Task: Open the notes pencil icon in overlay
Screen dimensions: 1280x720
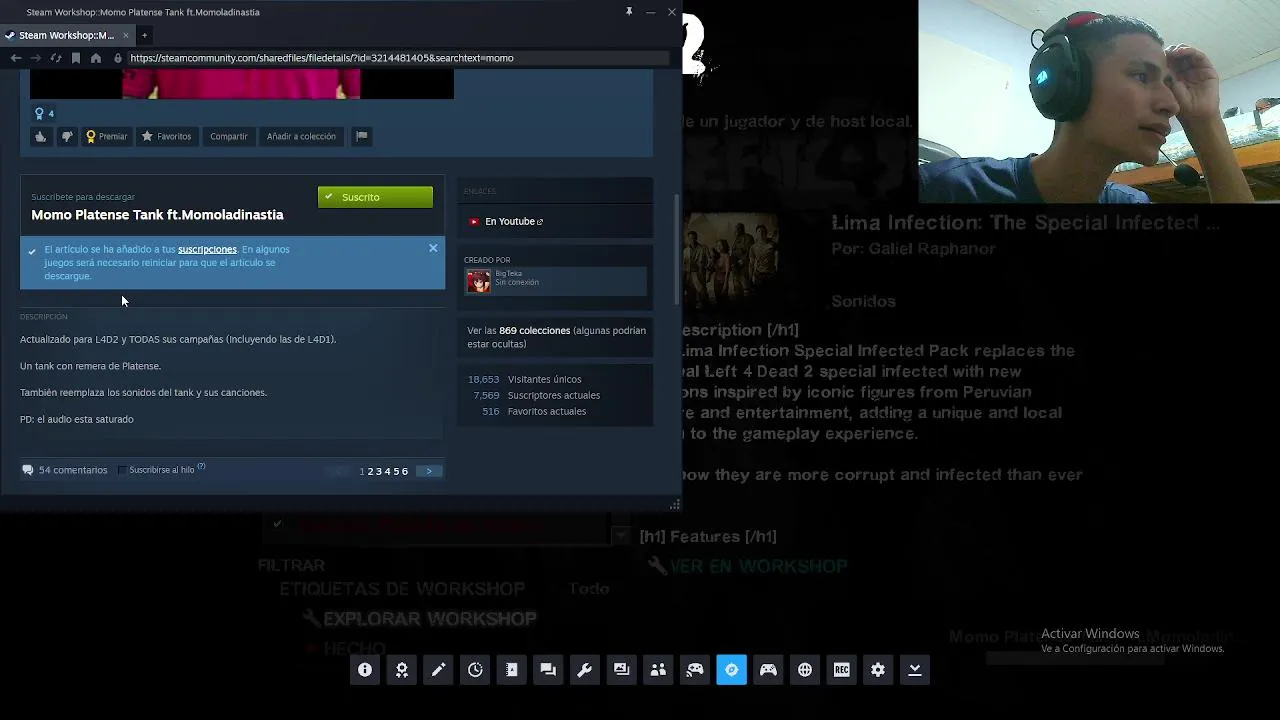Action: point(438,670)
